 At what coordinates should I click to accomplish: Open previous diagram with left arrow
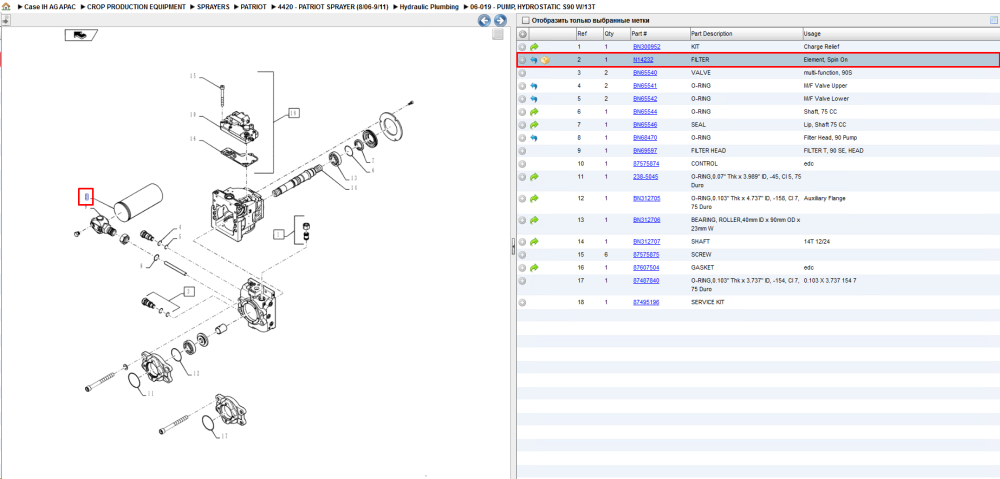tap(485, 20)
